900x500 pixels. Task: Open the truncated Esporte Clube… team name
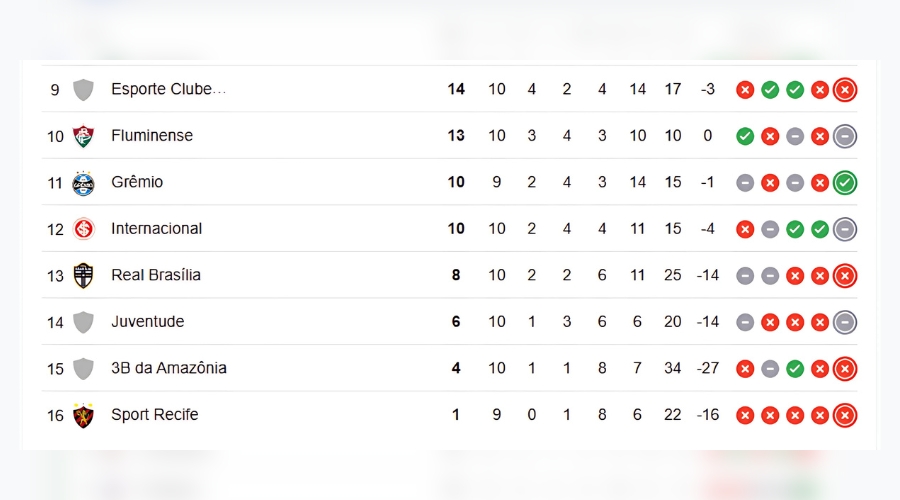[168, 90]
